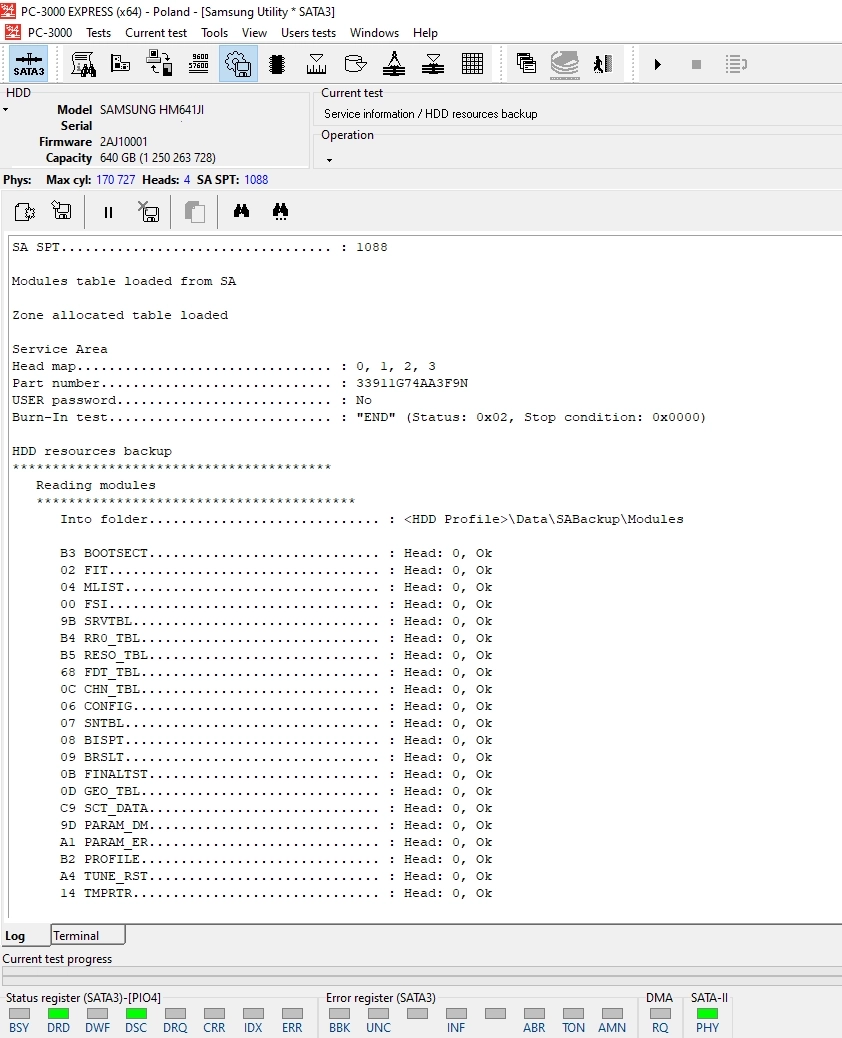Click the Current test progress bar
The width and height of the screenshot is (842, 1038).
coord(422,976)
